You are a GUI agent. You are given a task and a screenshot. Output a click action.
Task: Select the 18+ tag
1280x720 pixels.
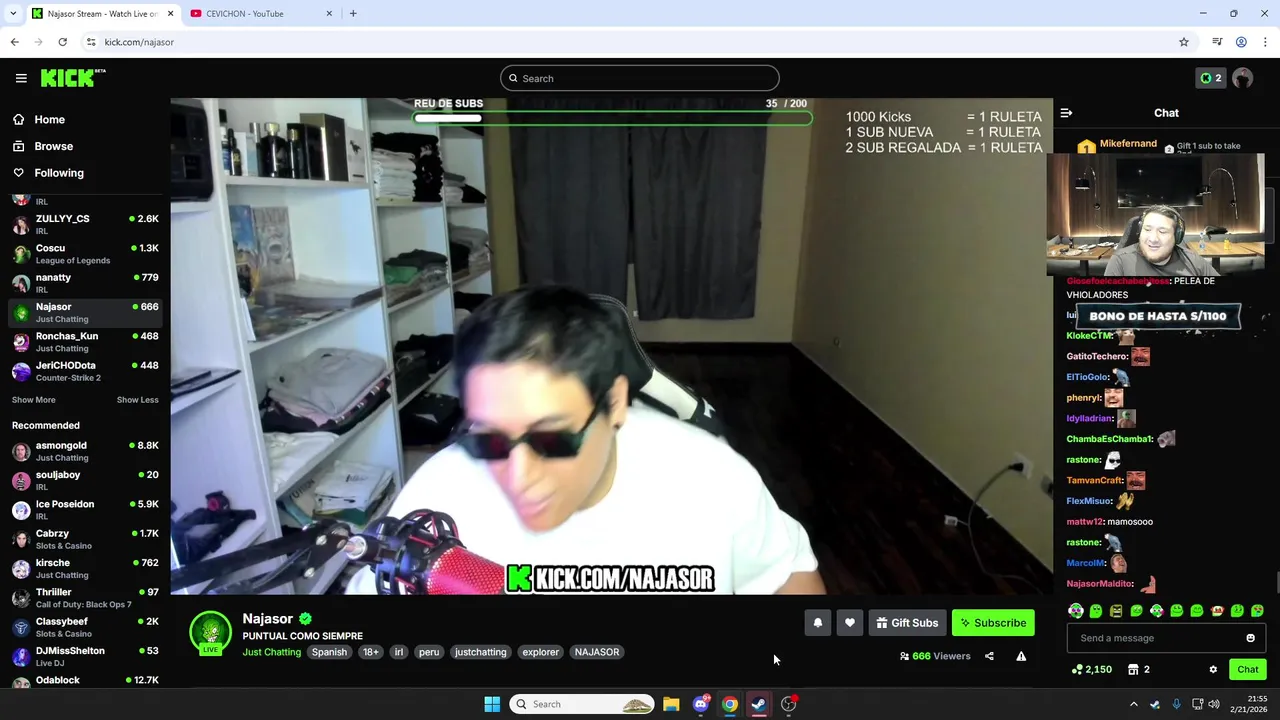[371, 652]
